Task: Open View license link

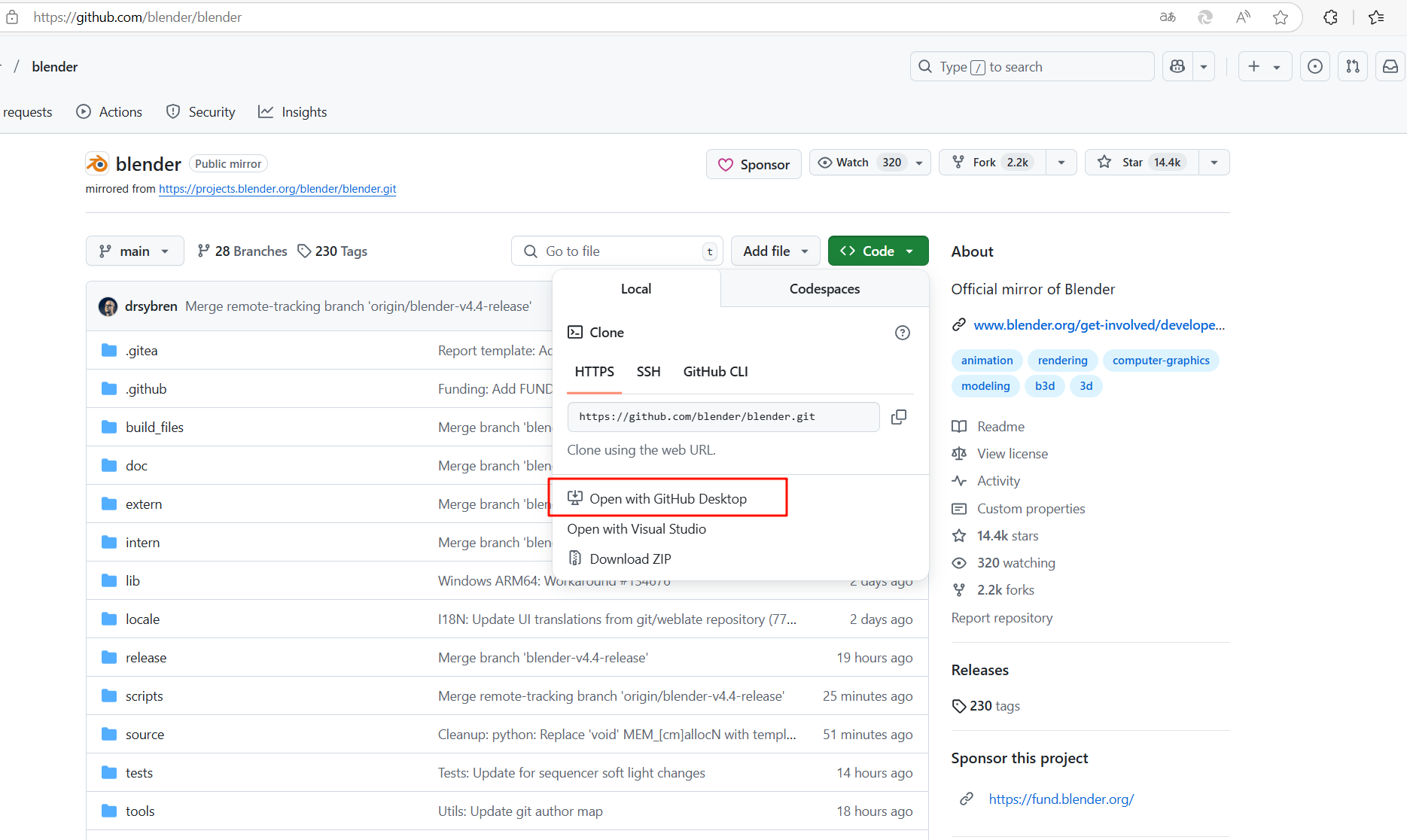Action: (x=1013, y=454)
